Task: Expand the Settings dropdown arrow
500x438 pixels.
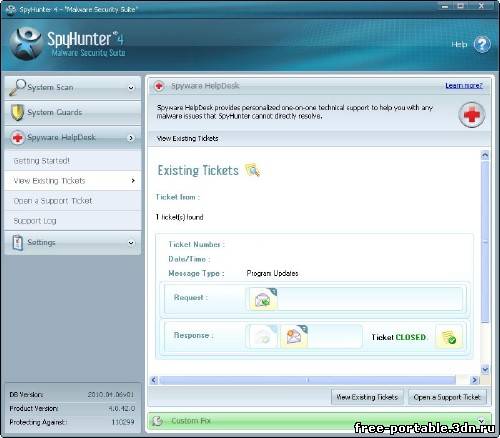Action: click(131, 243)
